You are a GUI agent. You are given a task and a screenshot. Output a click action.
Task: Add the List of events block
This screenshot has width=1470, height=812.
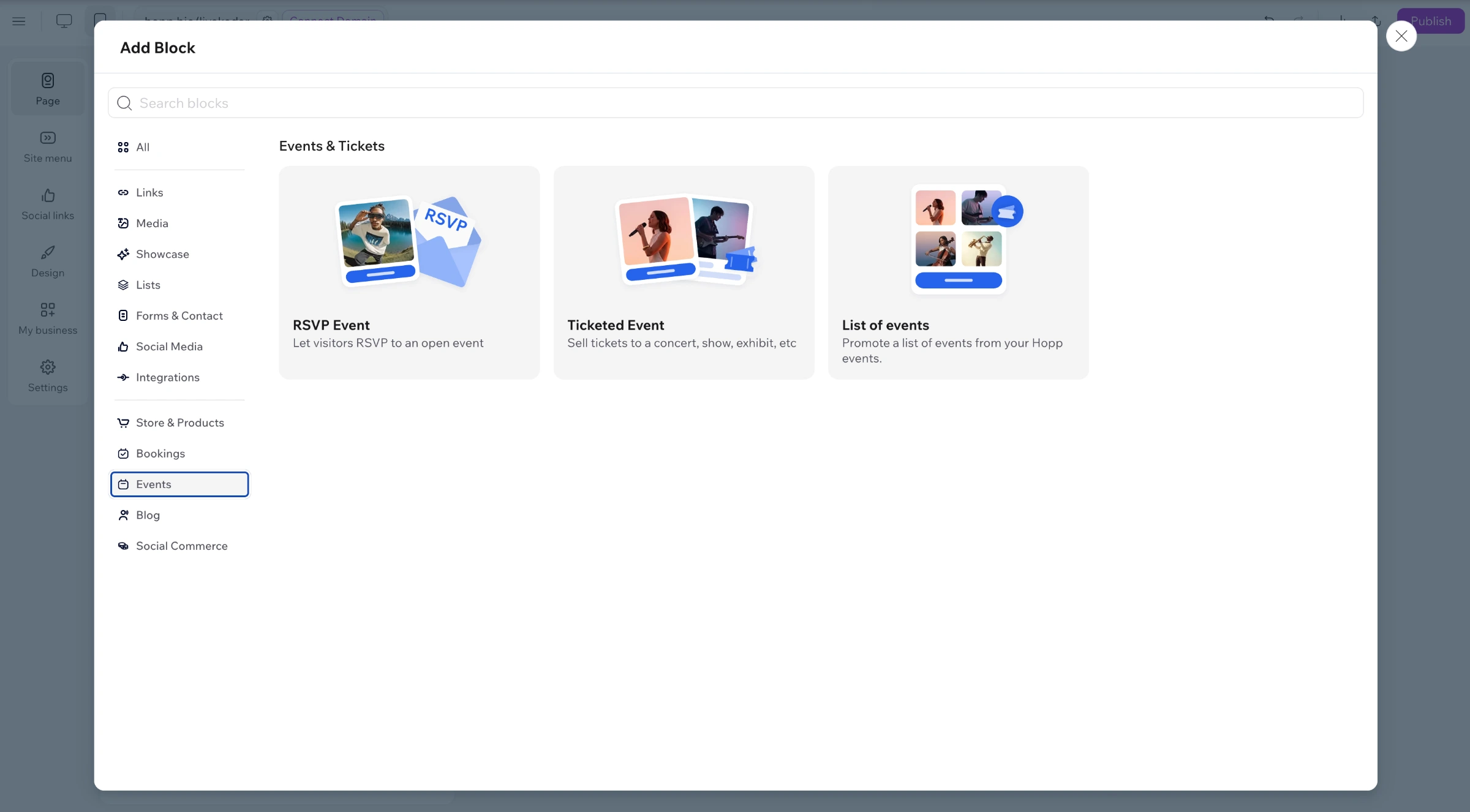(958, 273)
